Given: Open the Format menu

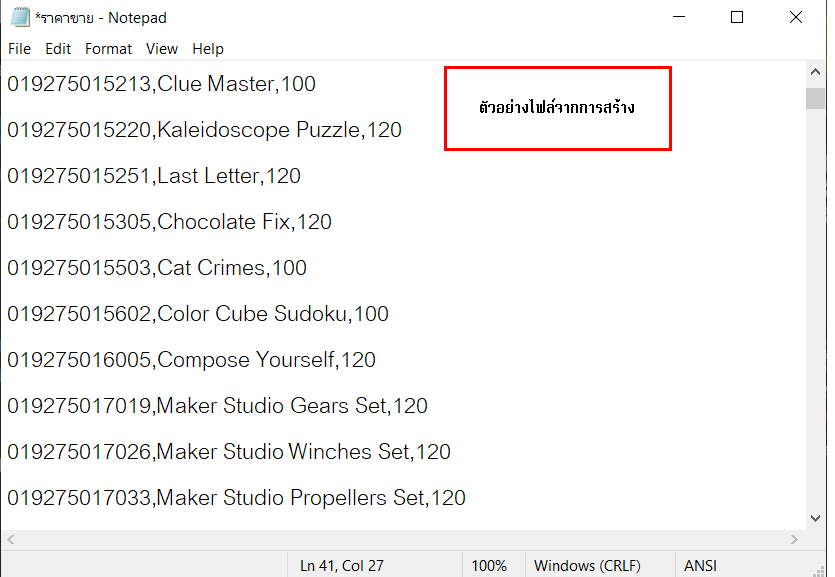Looking at the screenshot, I should coord(108,49).
